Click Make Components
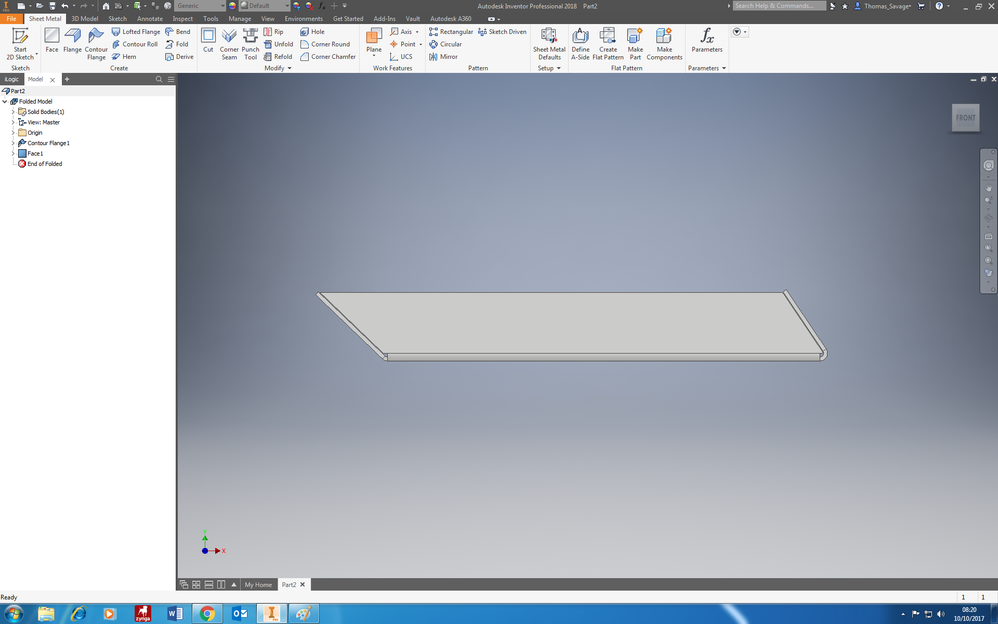Screen dimensions: 998x624 pos(664,43)
